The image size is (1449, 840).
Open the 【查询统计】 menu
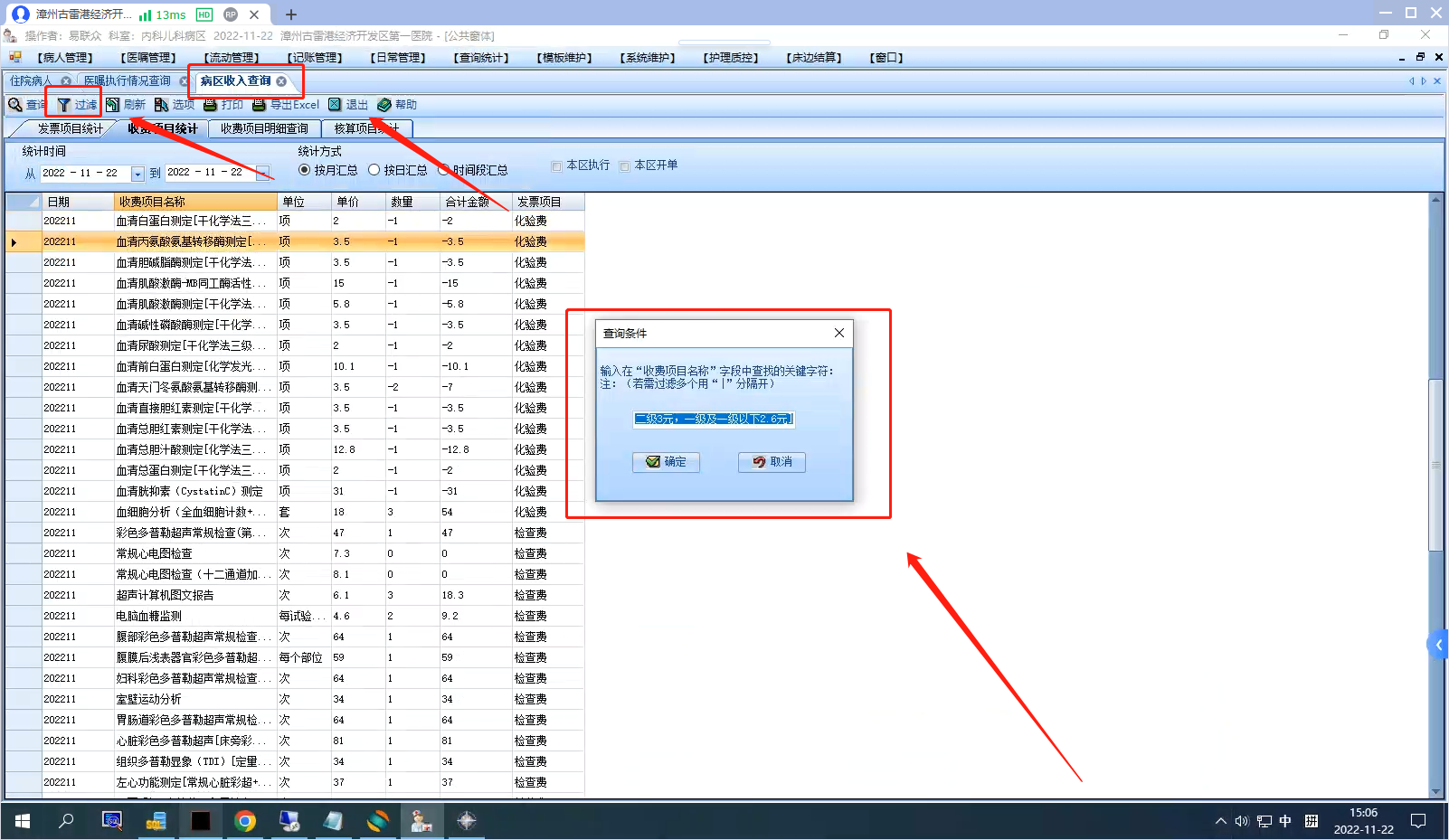click(x=481, y=58)
